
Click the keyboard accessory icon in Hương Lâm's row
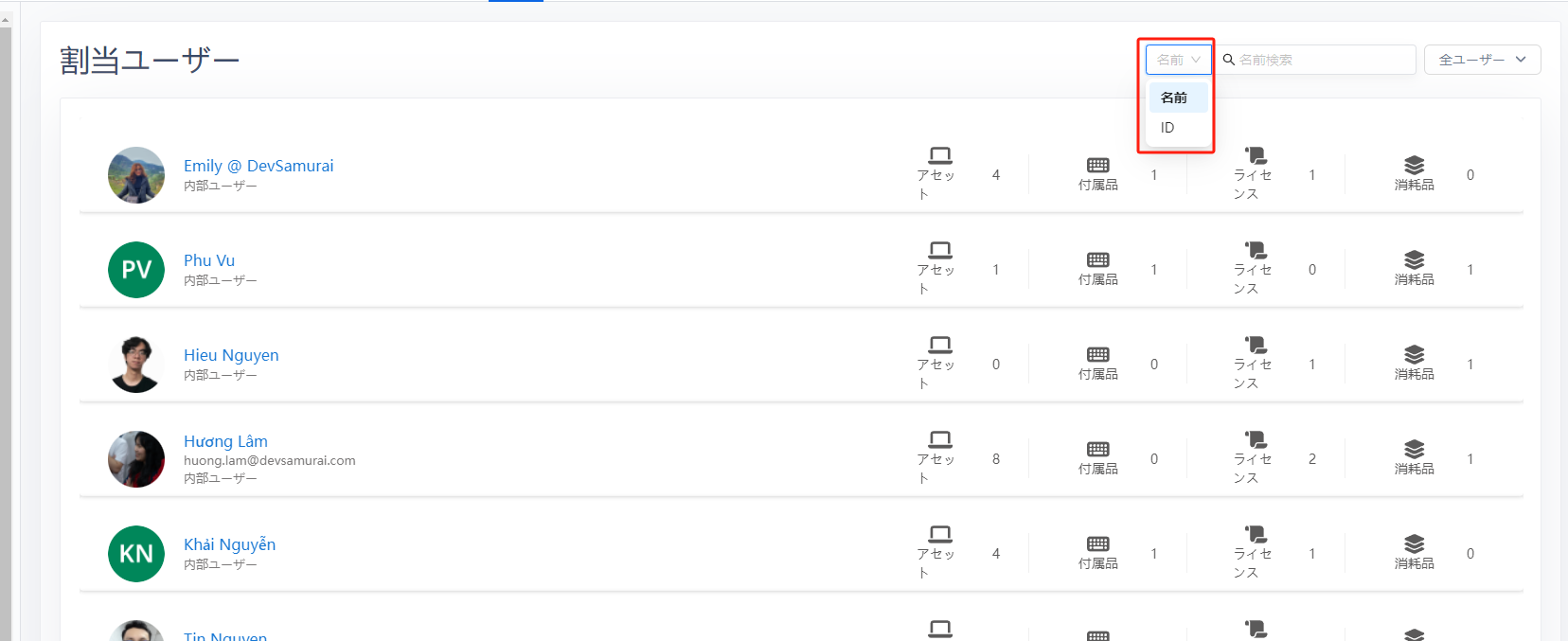1097,449
